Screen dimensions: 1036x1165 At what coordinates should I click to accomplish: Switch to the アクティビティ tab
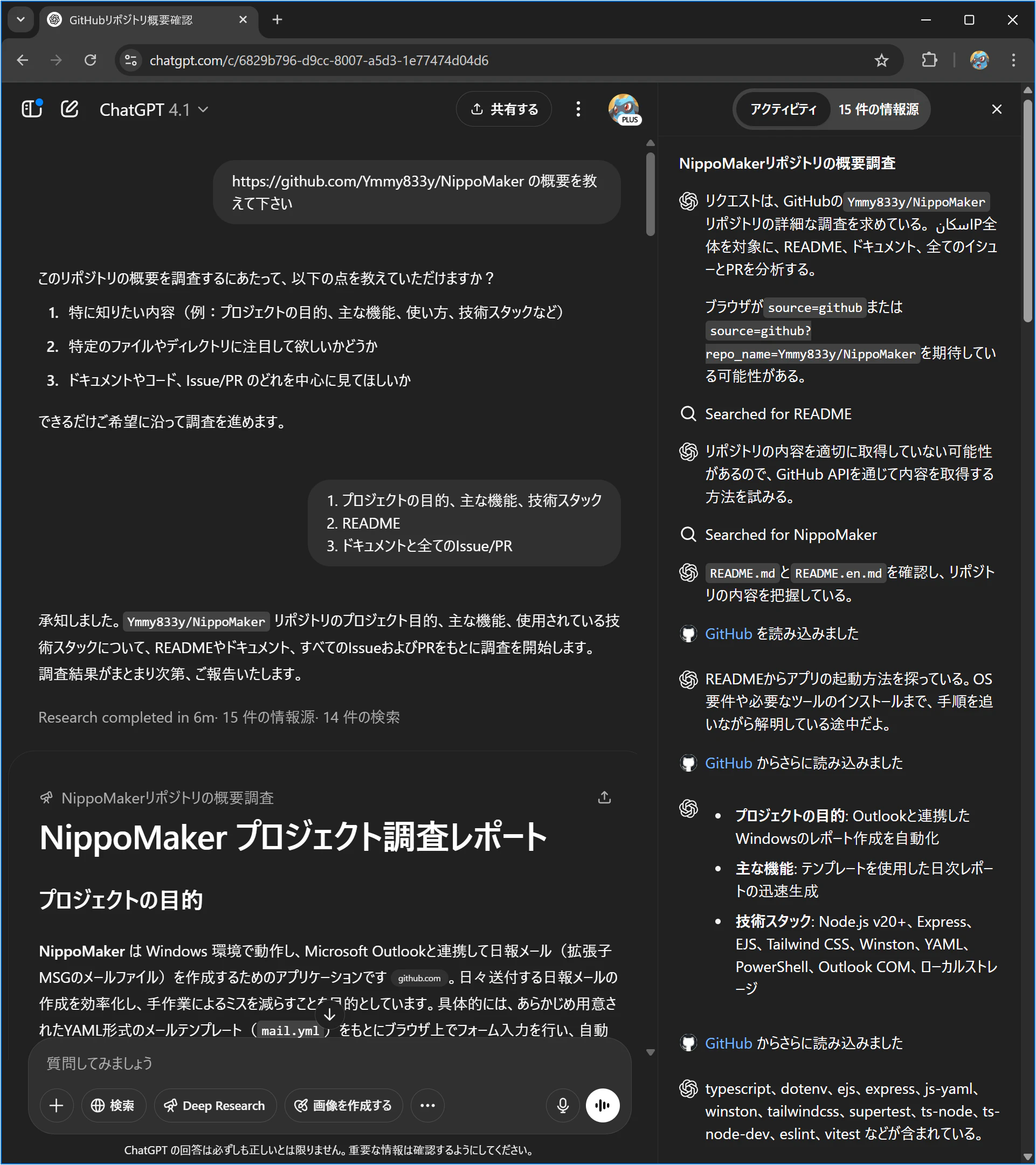(783, 109)
